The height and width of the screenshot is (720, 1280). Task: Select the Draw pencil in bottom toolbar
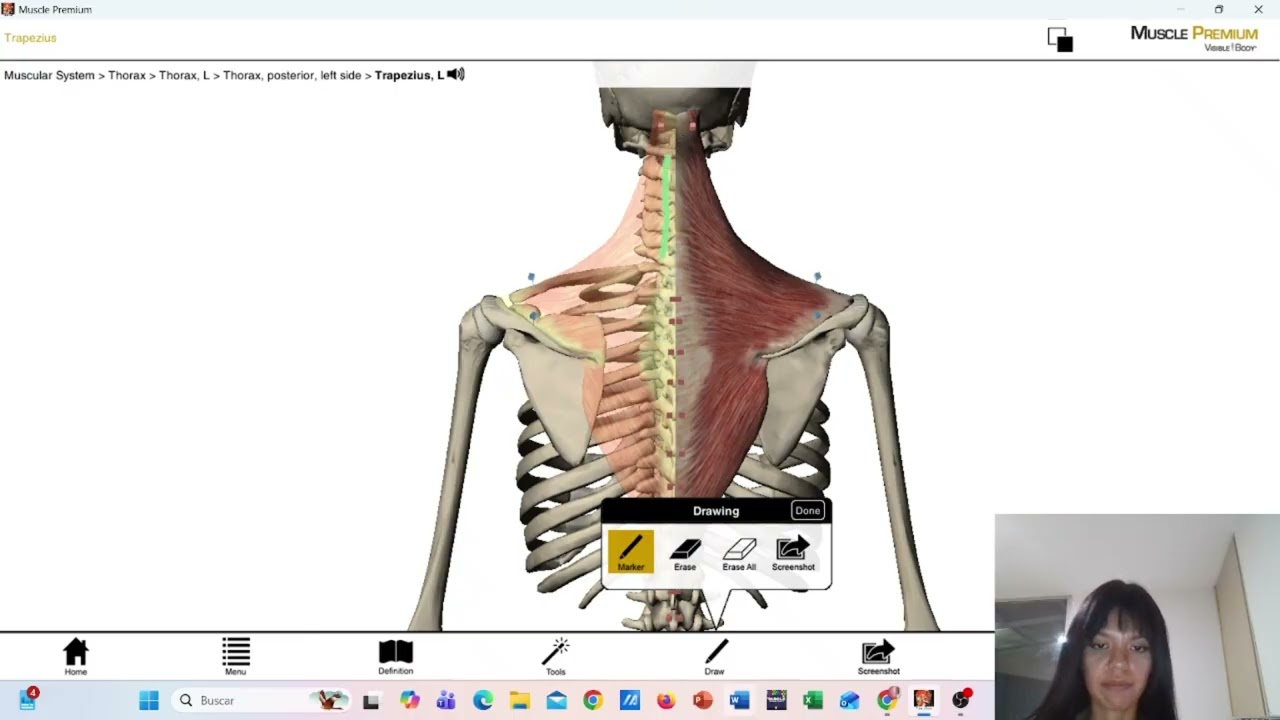coord(715,657)
